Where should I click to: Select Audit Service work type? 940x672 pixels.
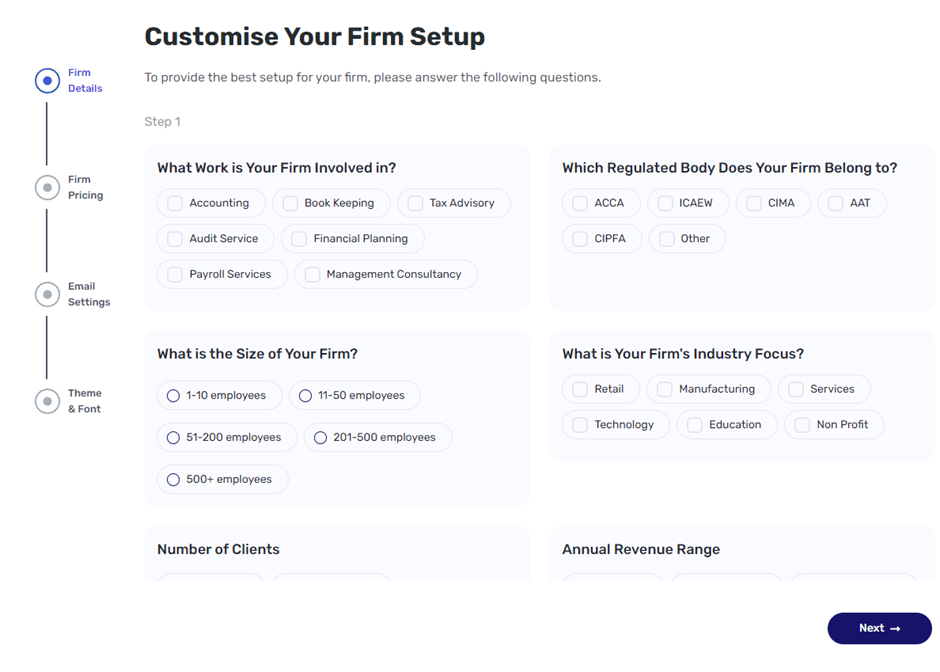pos(175,239)
